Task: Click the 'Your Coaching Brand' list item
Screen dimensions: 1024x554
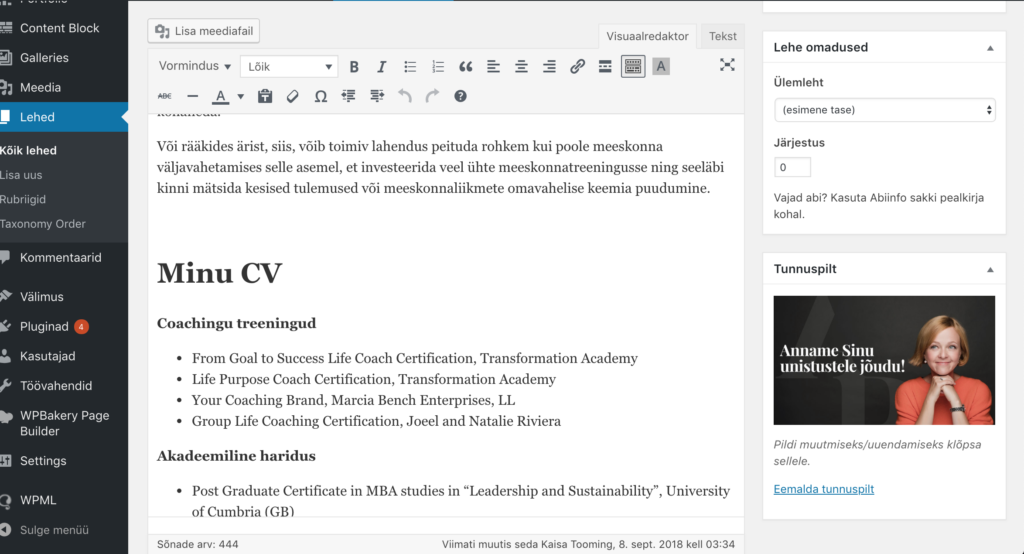Action: [353, 400]
